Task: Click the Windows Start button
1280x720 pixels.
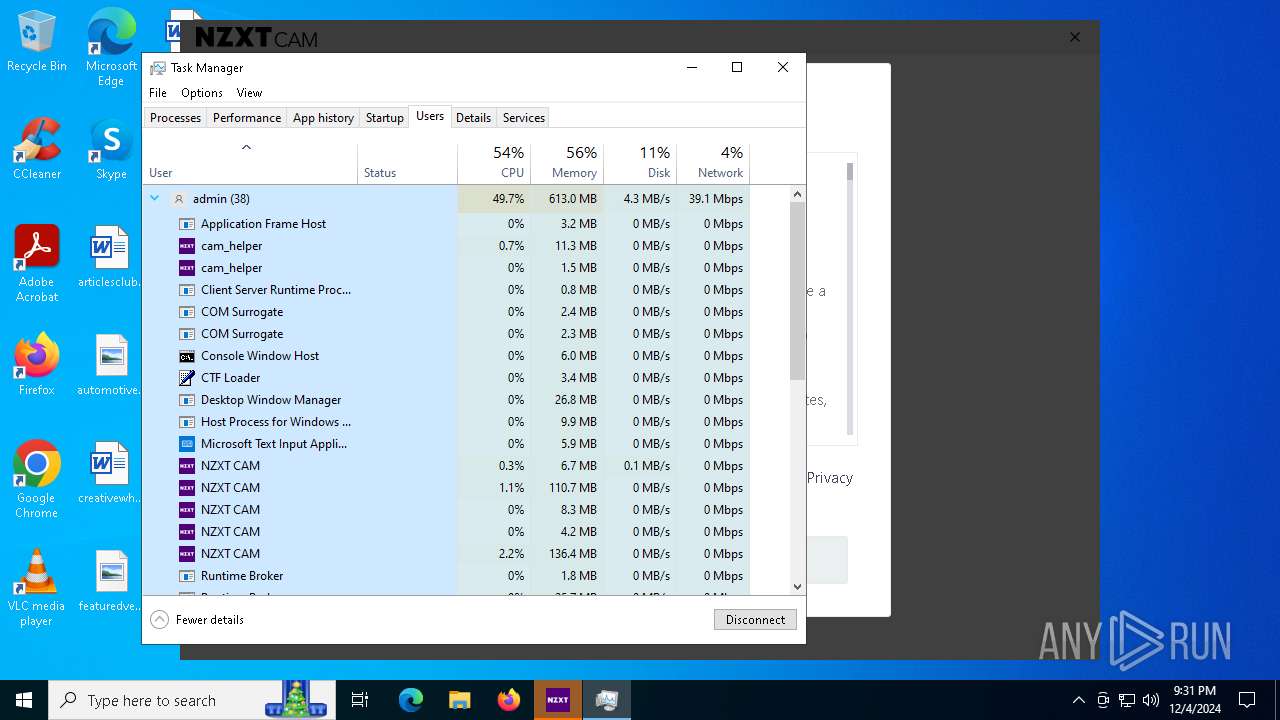Action: coord(24,700)
